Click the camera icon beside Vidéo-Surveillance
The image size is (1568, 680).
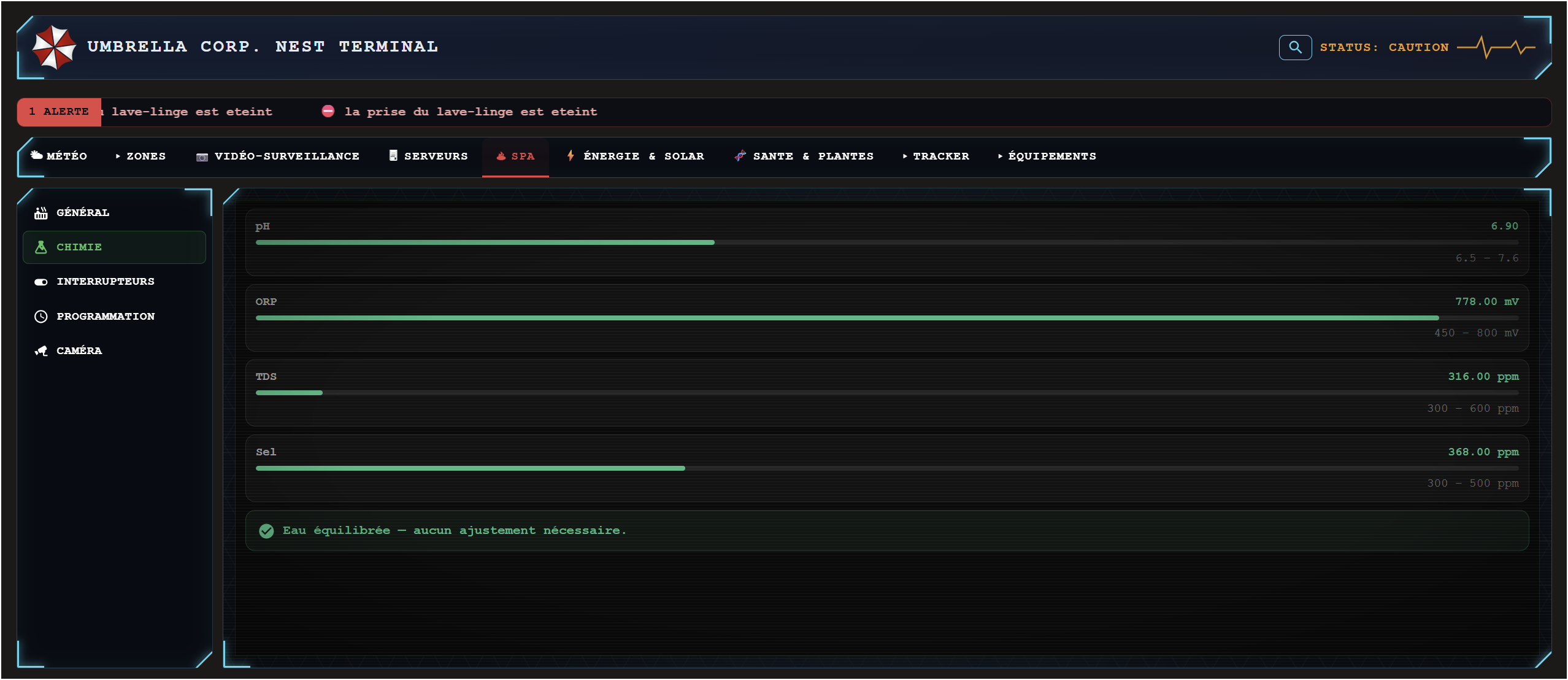[x=202, y=157]
